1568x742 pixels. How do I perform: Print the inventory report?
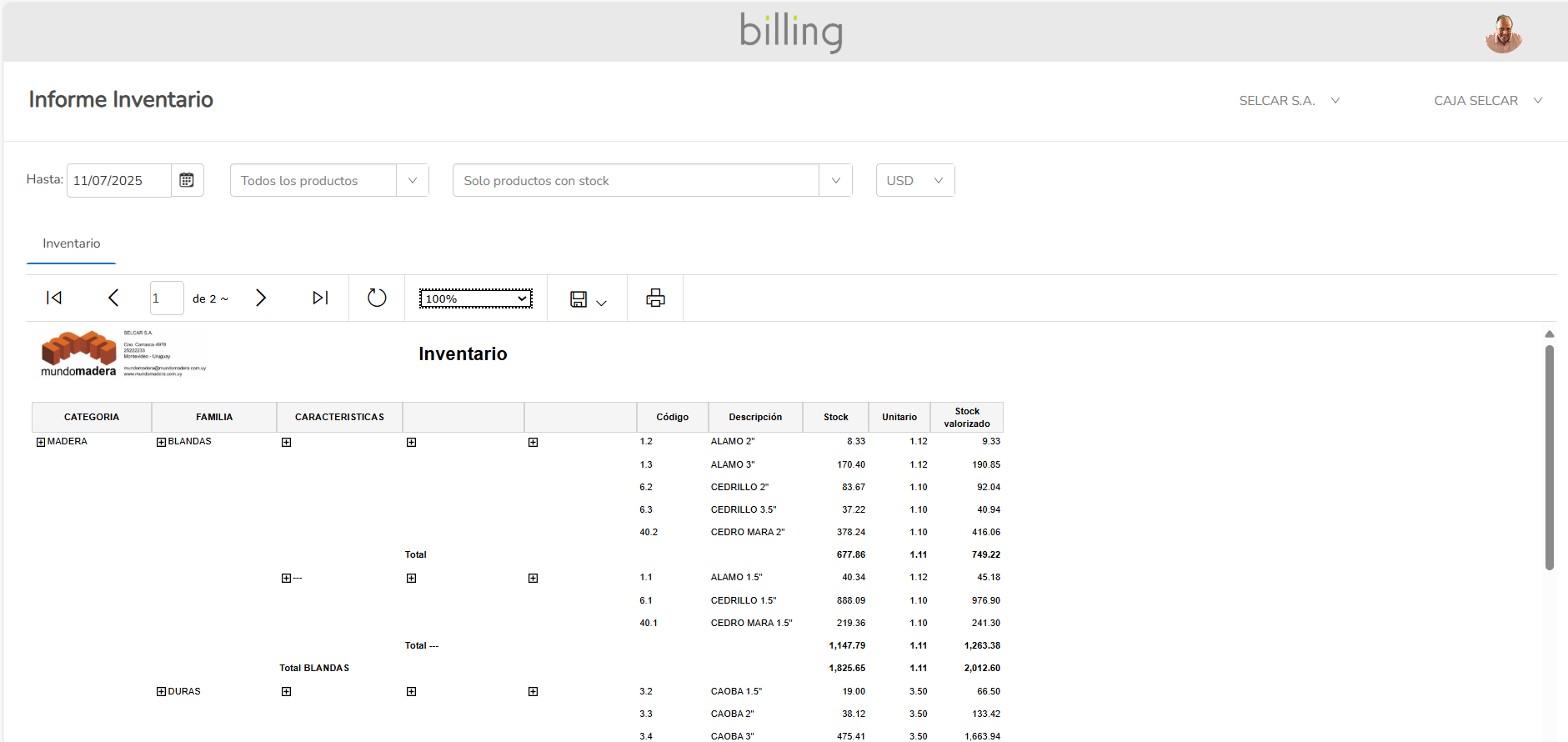(655, 298)
